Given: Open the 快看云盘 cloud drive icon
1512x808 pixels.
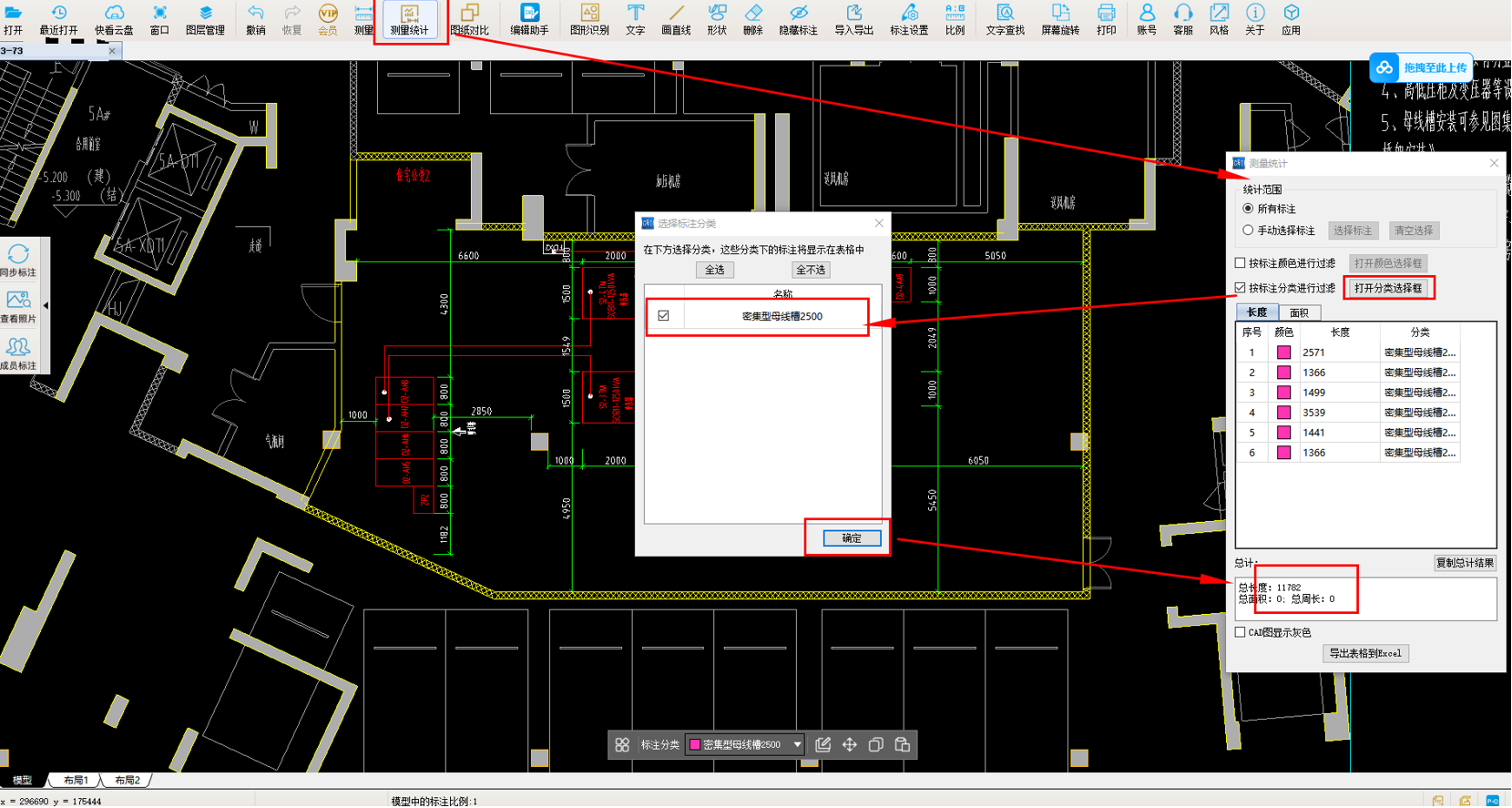Looking at the screenshot, I should [114, 19].
